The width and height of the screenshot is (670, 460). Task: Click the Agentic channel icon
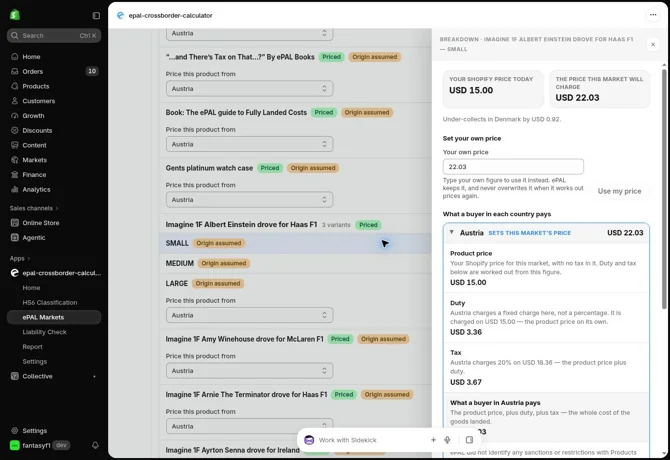(x=15, y=237)
